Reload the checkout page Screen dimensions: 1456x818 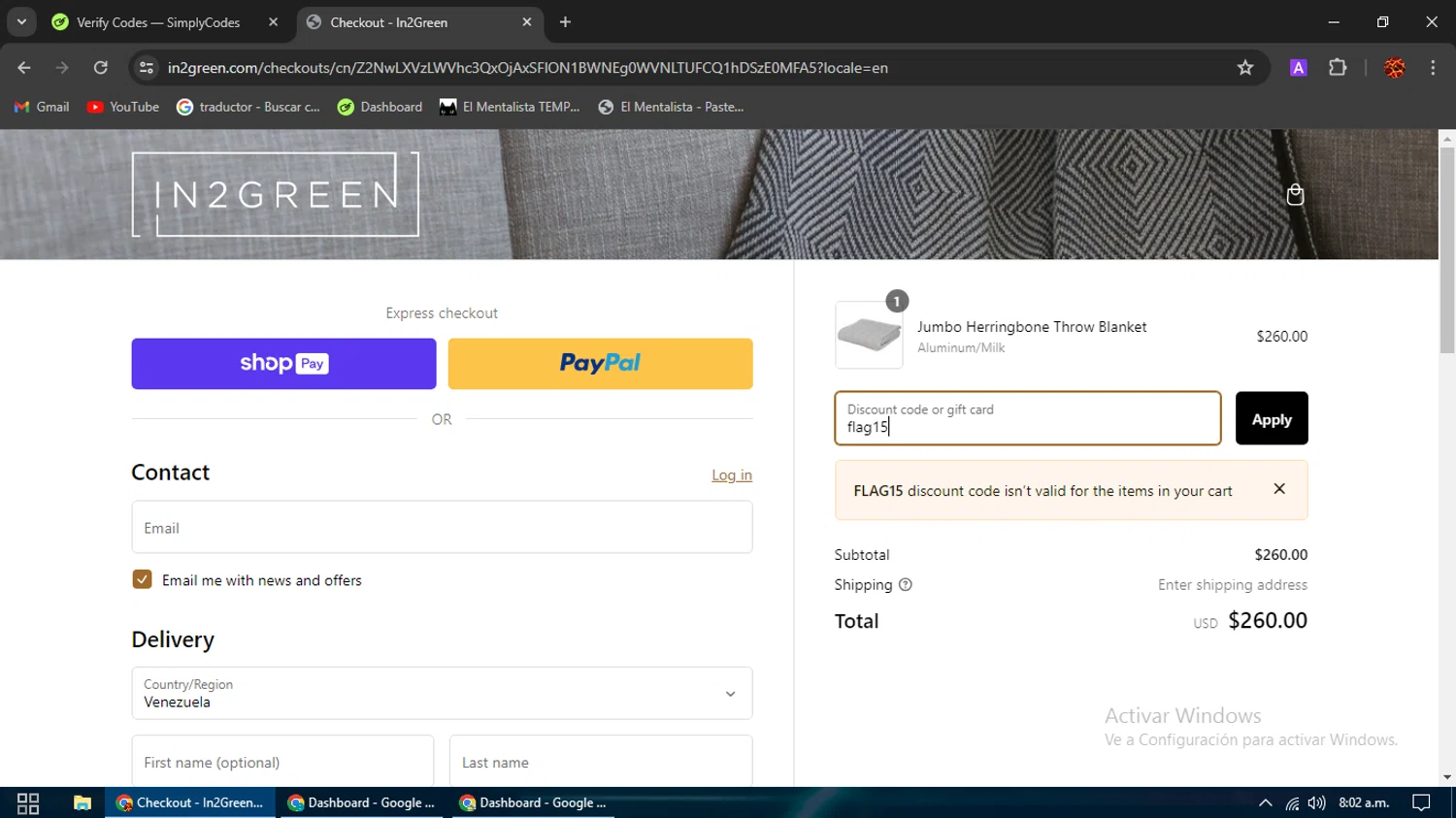tap(101, 68)
